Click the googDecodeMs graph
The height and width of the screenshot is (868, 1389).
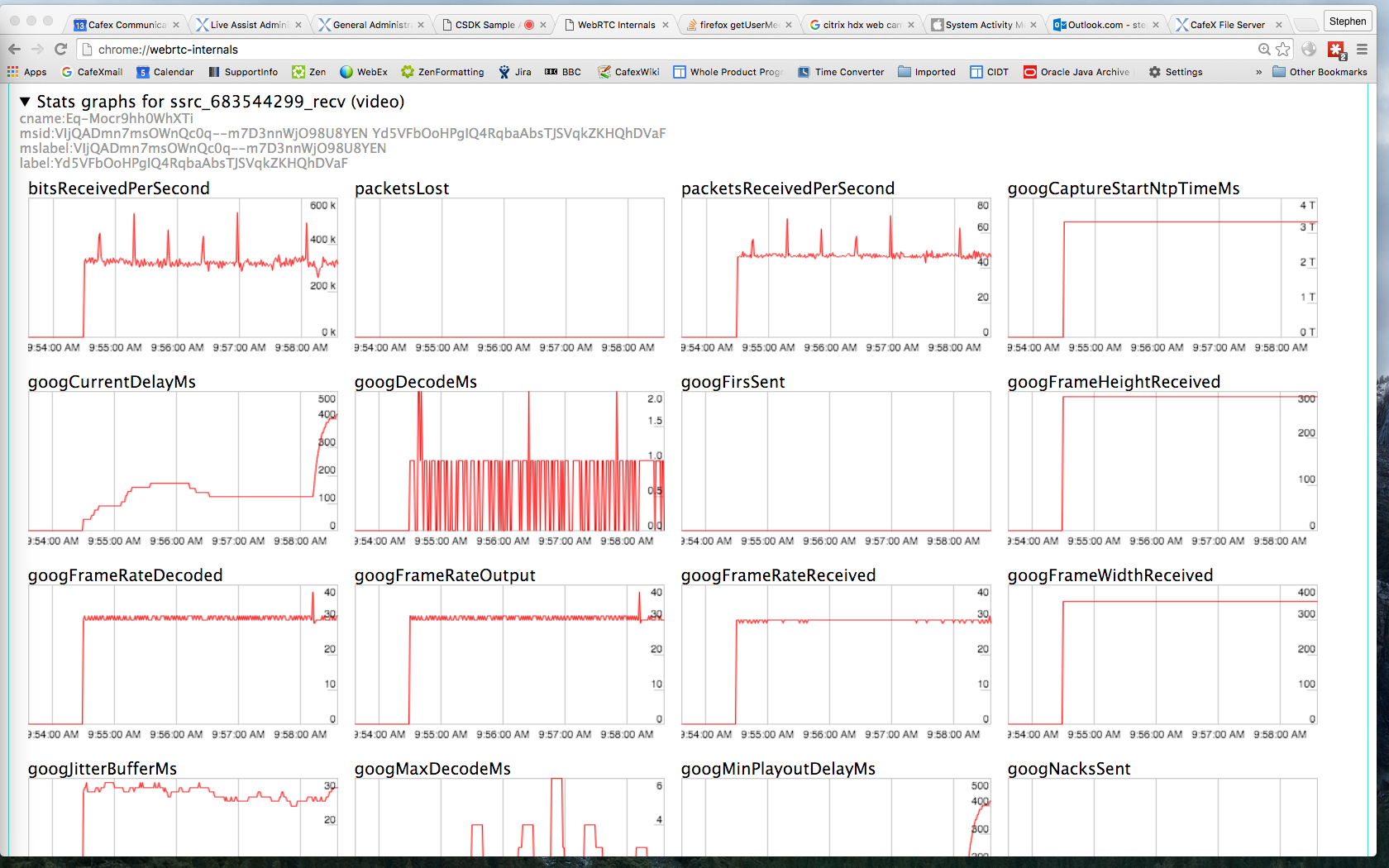(x=509, y=461)
